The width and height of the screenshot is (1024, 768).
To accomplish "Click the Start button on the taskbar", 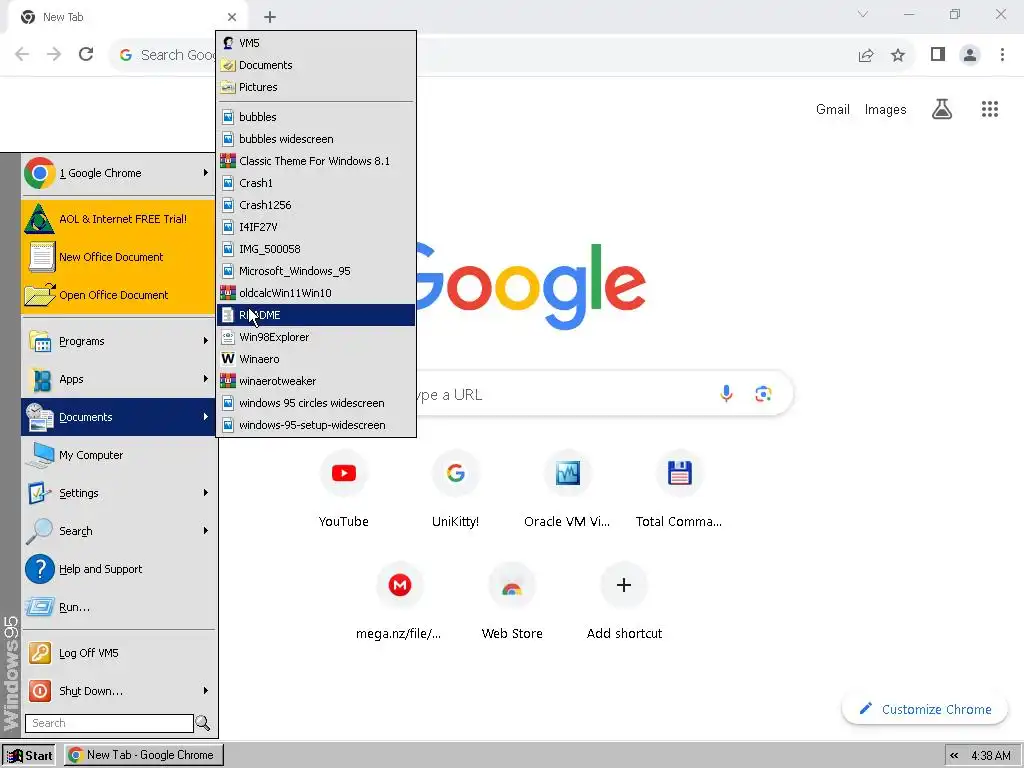I will pyautogui.click(x=29, y=756).
